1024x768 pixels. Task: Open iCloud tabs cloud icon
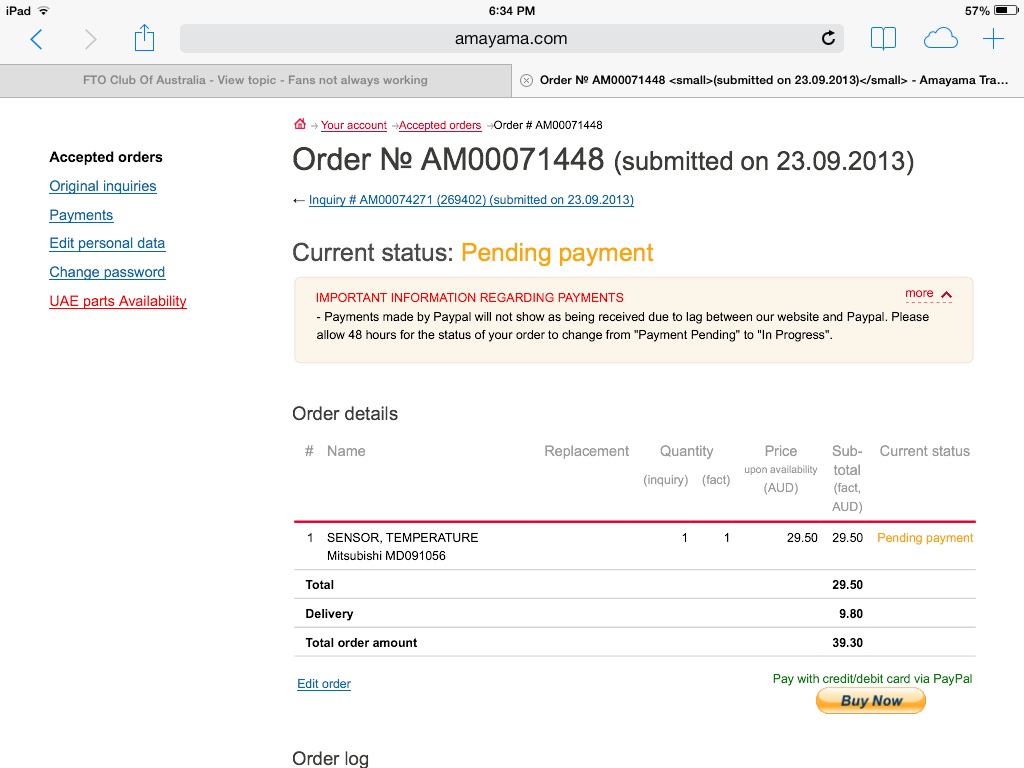940,39
